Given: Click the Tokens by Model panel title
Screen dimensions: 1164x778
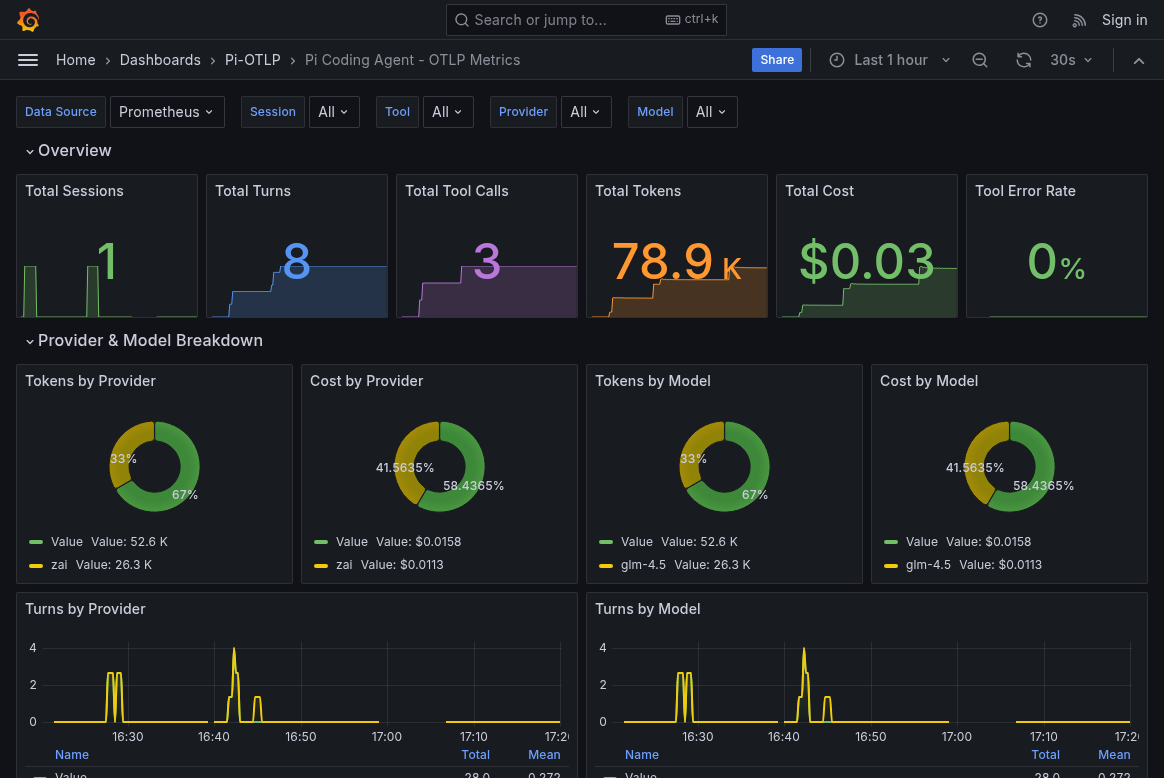Looking at the screenshot, I should click(x=653, y=381).
